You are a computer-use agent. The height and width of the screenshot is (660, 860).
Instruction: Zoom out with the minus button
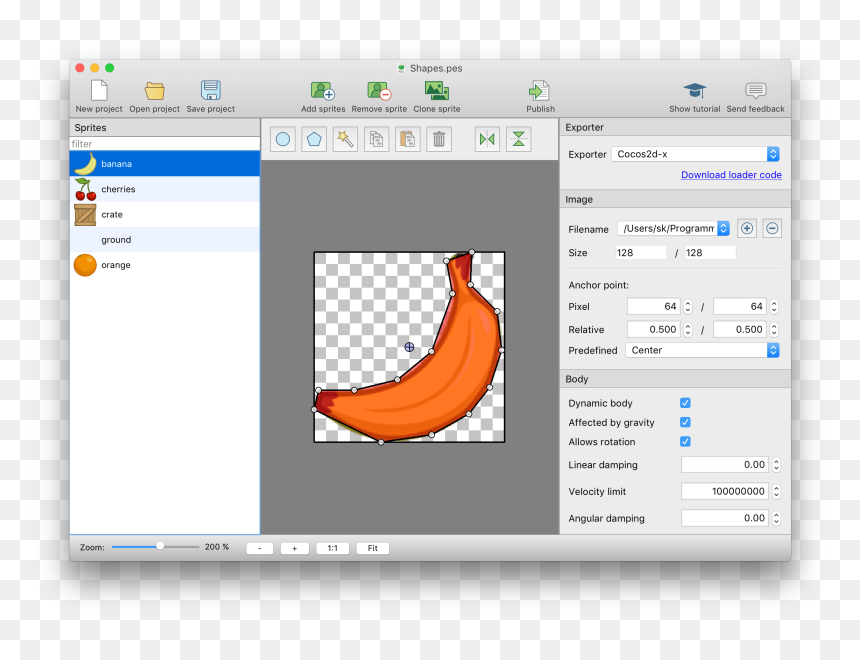[259, 548]
